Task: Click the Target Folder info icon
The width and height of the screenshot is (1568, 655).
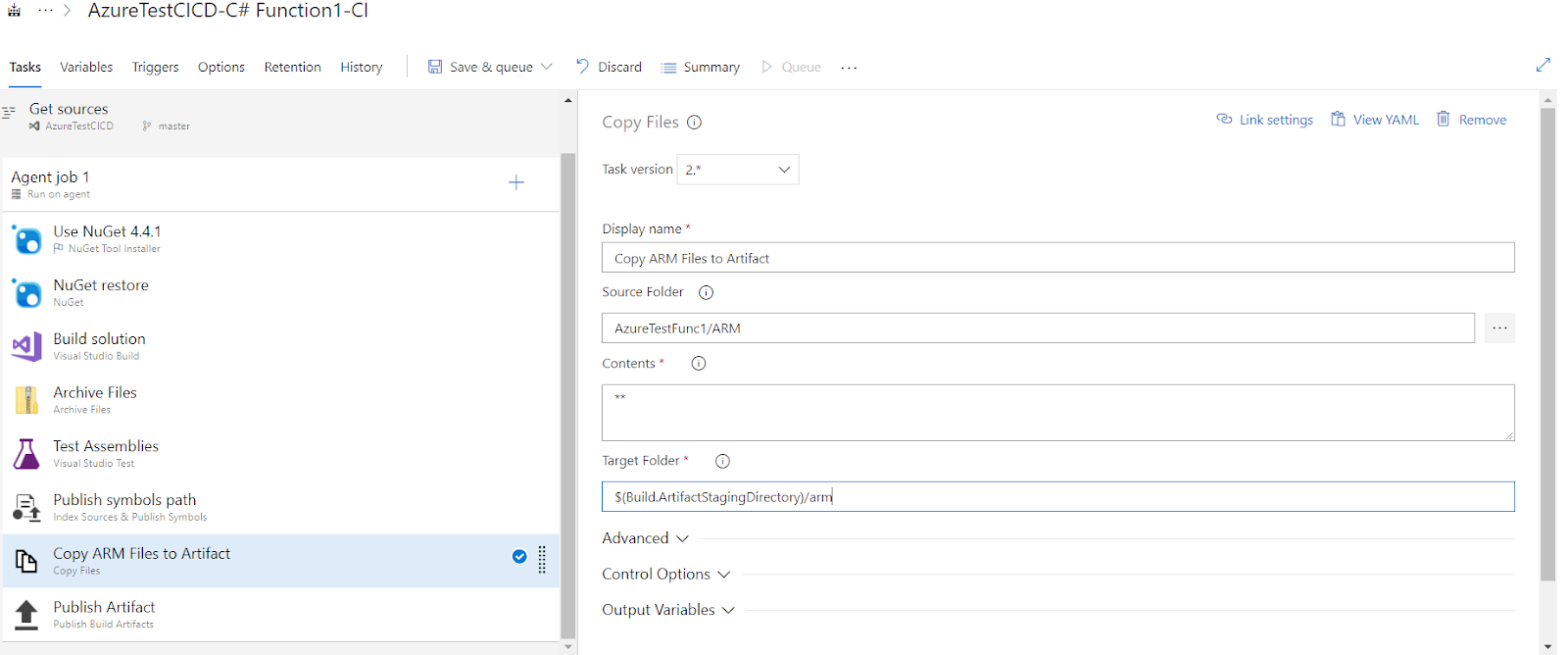Action: click(x=722, y=461)
